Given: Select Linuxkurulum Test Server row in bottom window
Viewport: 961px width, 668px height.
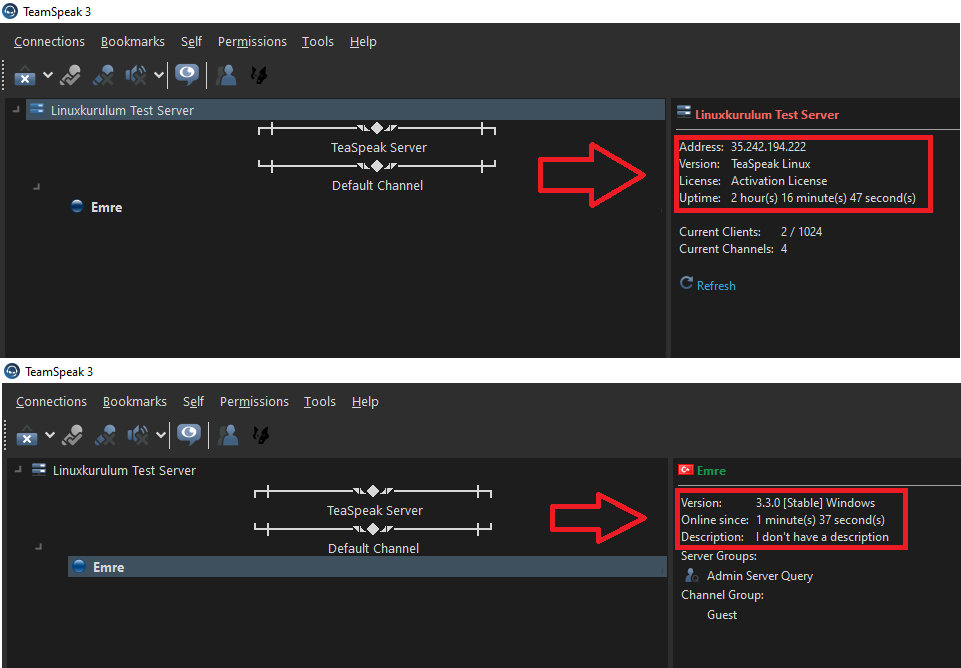Looking at the screenshot, I should (124, 471).
